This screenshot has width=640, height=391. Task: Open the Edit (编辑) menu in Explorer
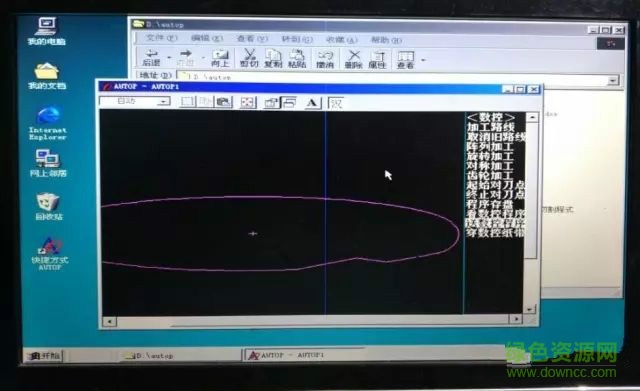tap(207, 38)
